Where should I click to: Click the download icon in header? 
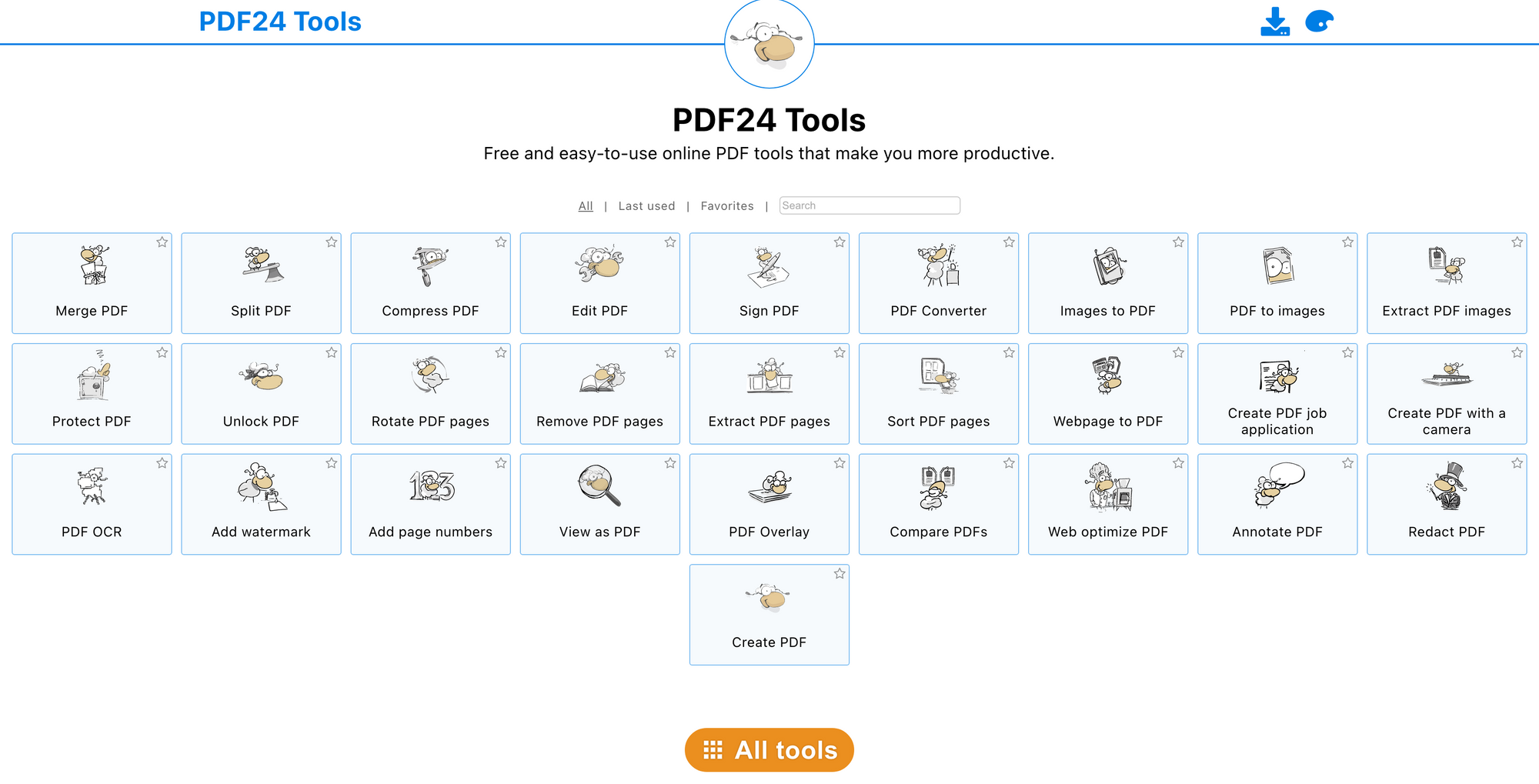[x=1275, y=22]
